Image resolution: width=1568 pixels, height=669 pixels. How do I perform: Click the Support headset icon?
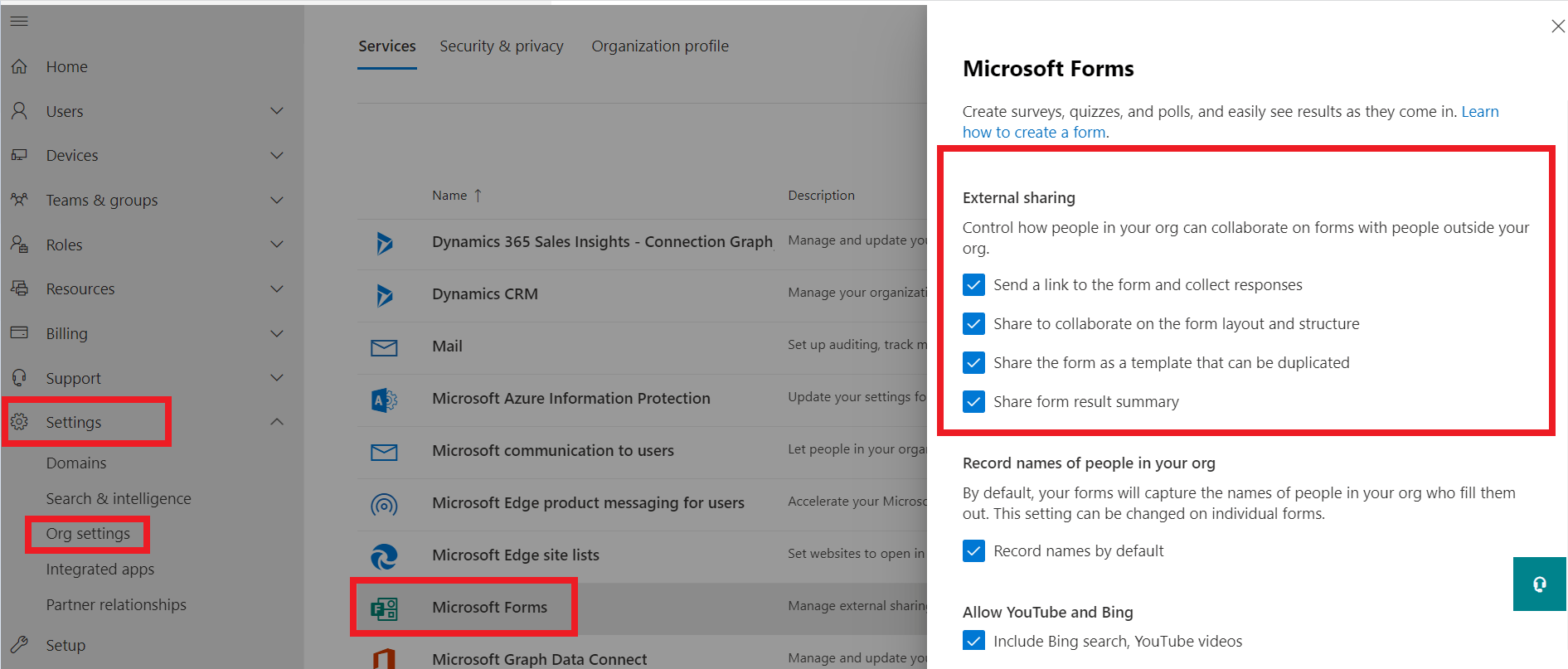19,378
